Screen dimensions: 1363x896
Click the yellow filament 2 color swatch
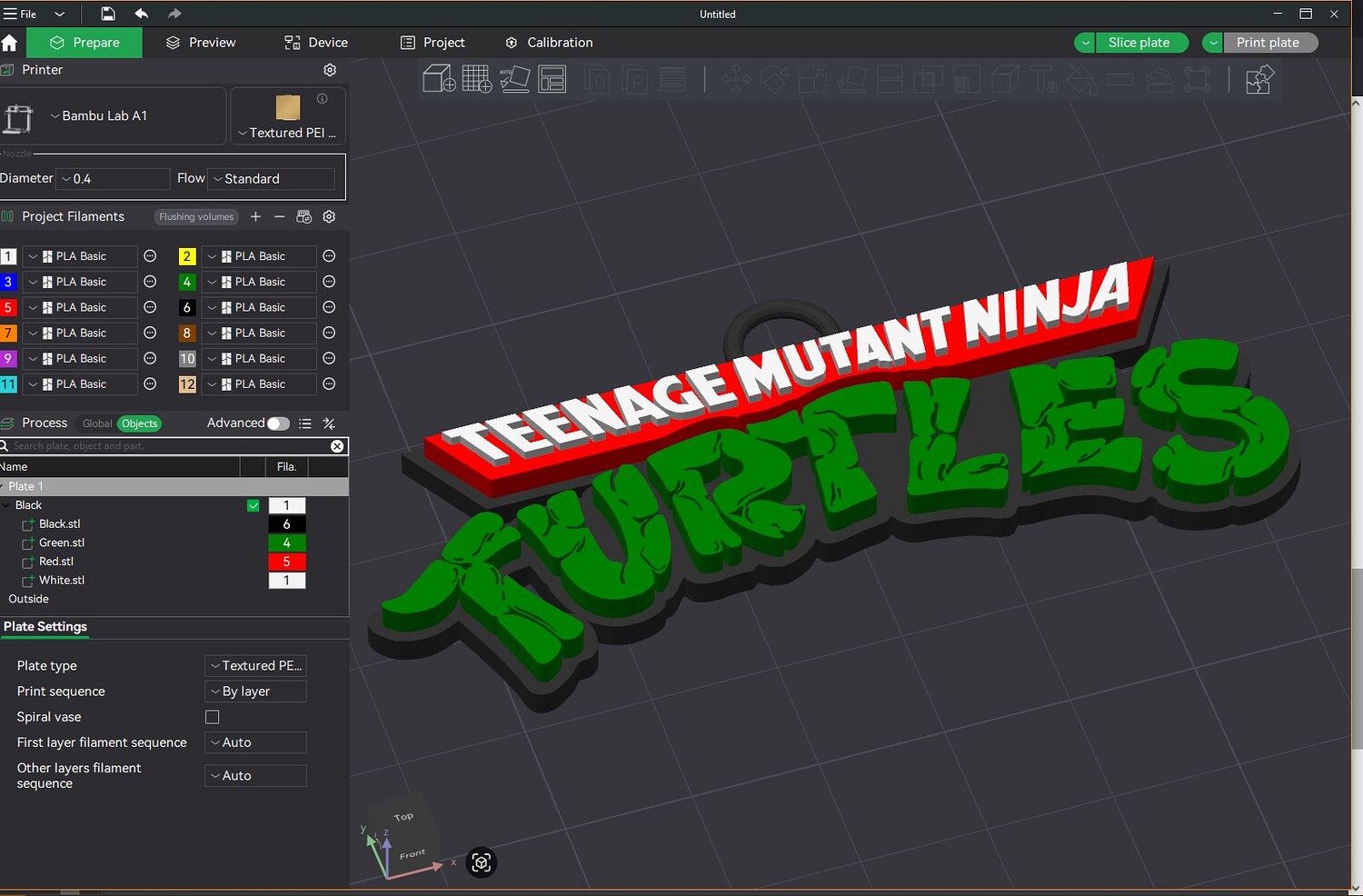tap(187, 256)
